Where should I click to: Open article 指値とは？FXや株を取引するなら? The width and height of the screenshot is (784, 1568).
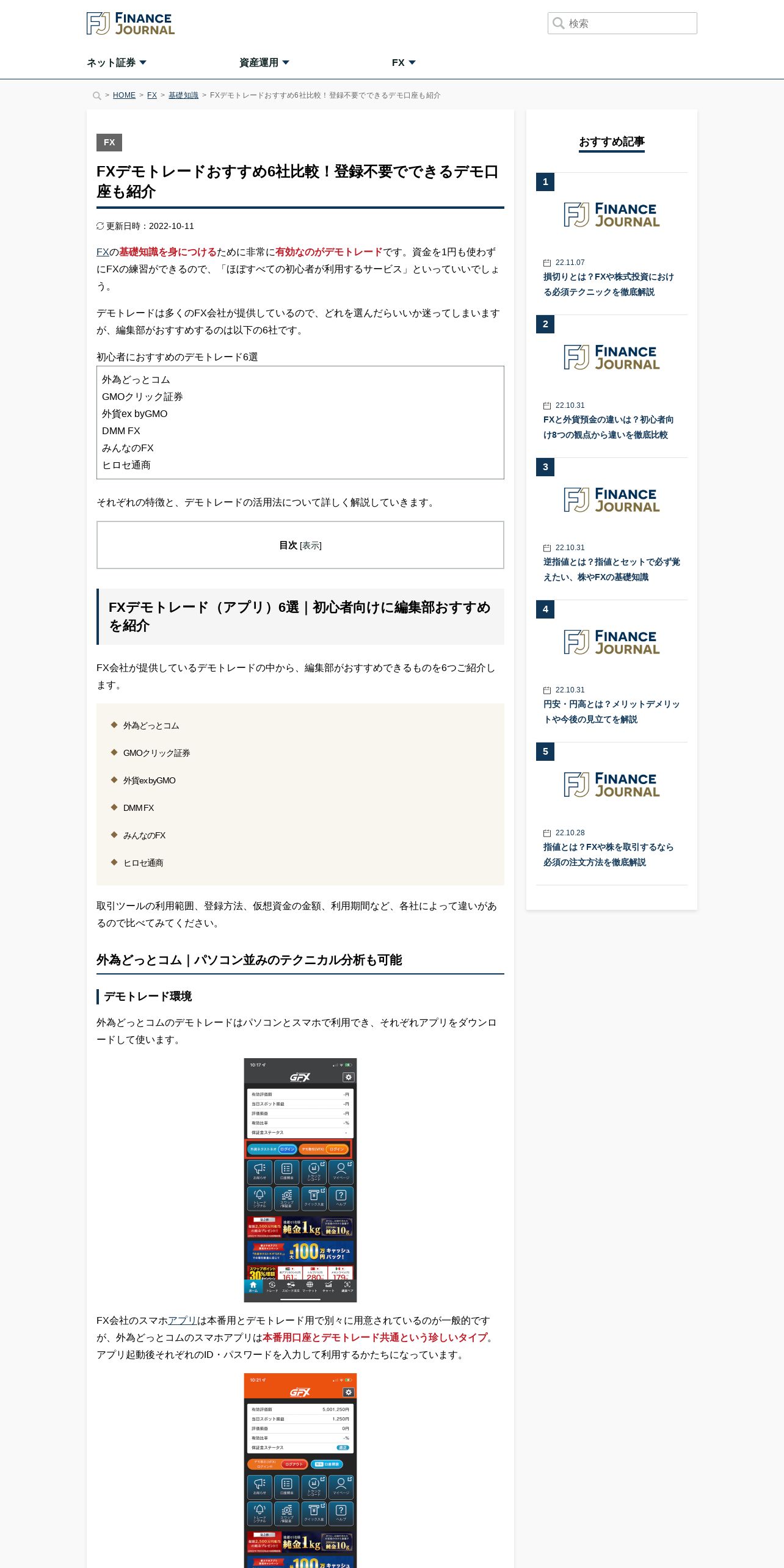609,854
